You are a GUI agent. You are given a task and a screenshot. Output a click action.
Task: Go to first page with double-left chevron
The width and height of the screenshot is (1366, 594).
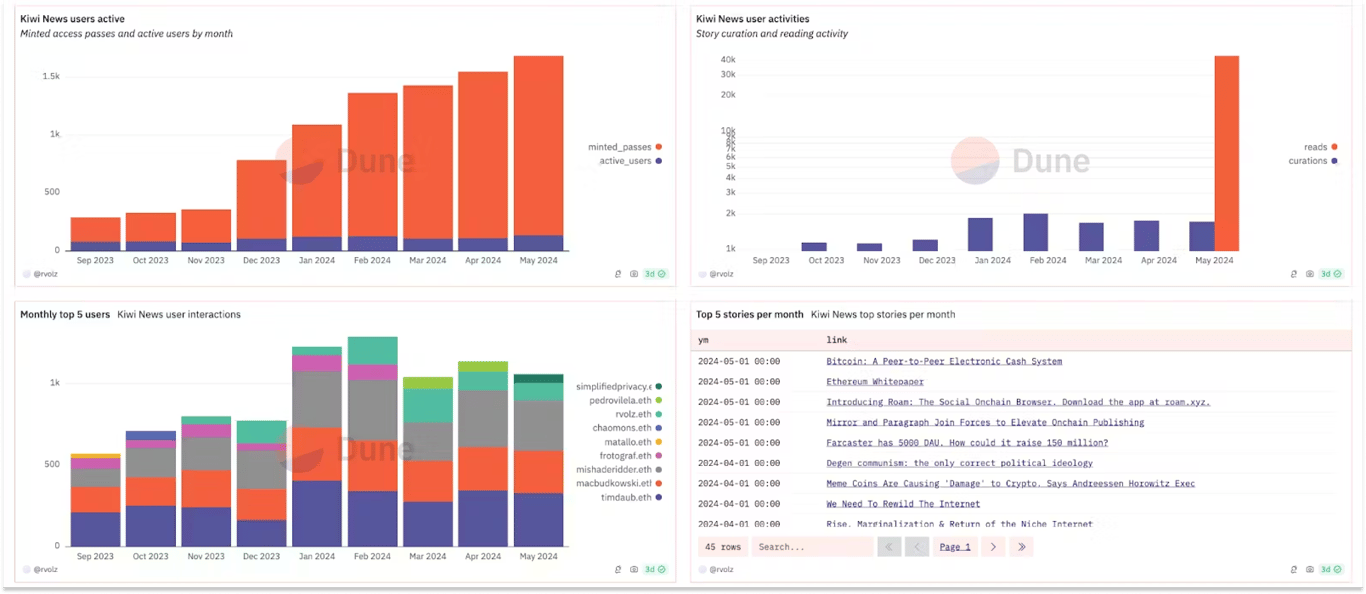(889, 547)
